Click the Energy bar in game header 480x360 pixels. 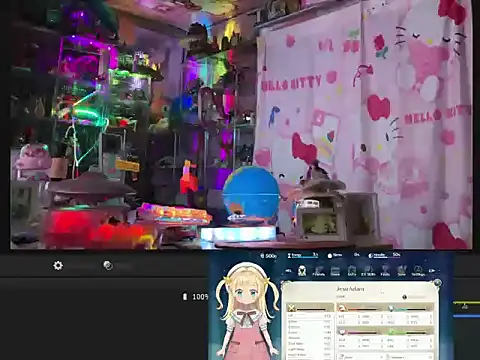click(303, 255)
